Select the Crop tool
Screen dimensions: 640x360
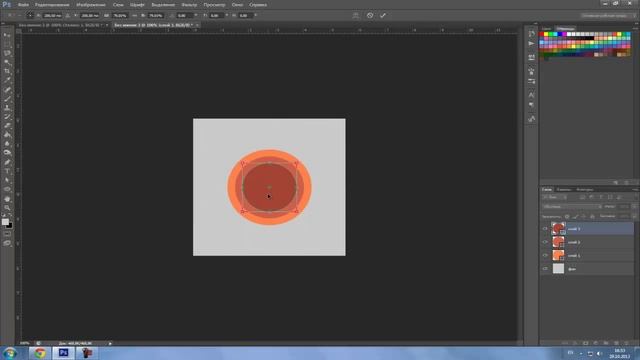click(7, 71)
